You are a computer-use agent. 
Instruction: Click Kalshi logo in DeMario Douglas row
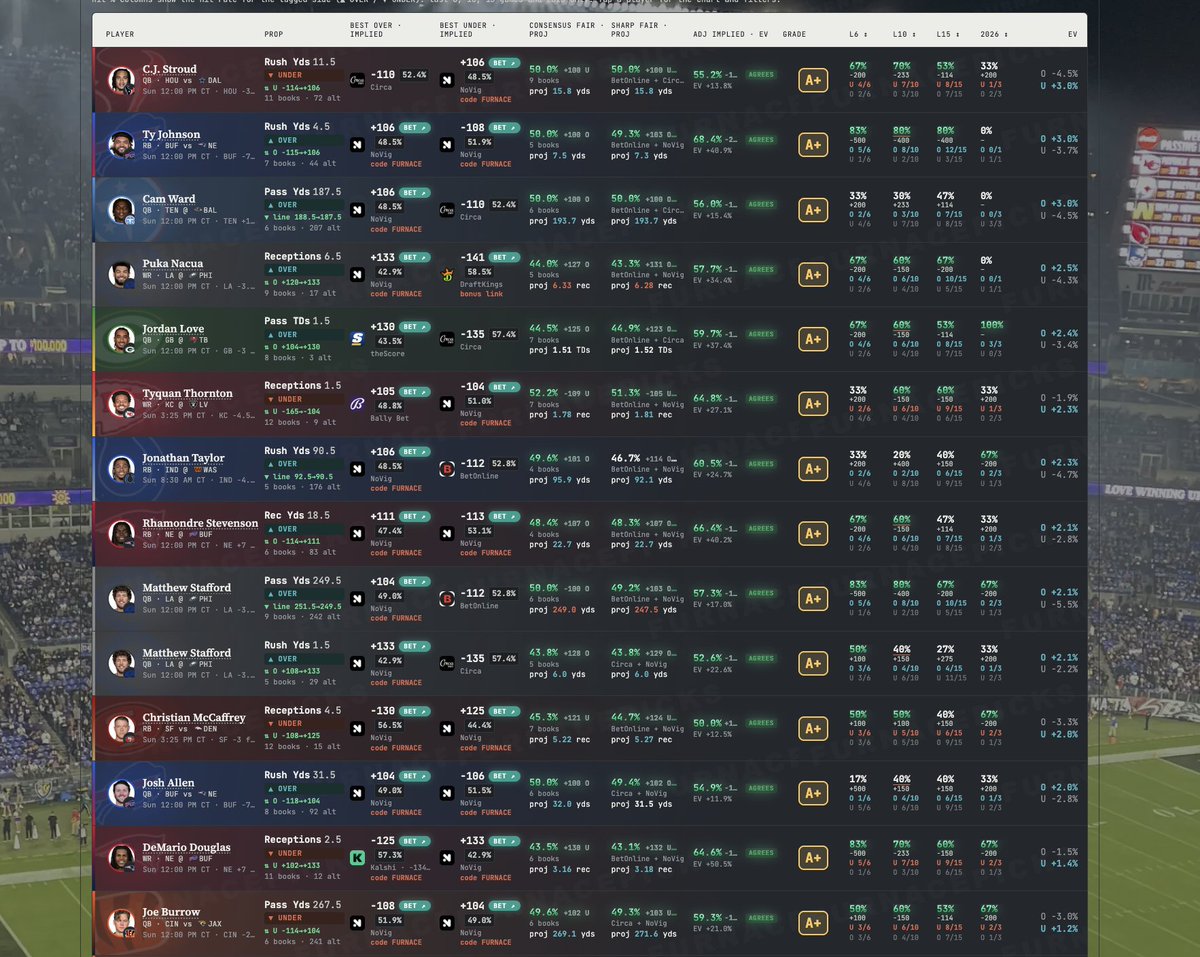357,858
